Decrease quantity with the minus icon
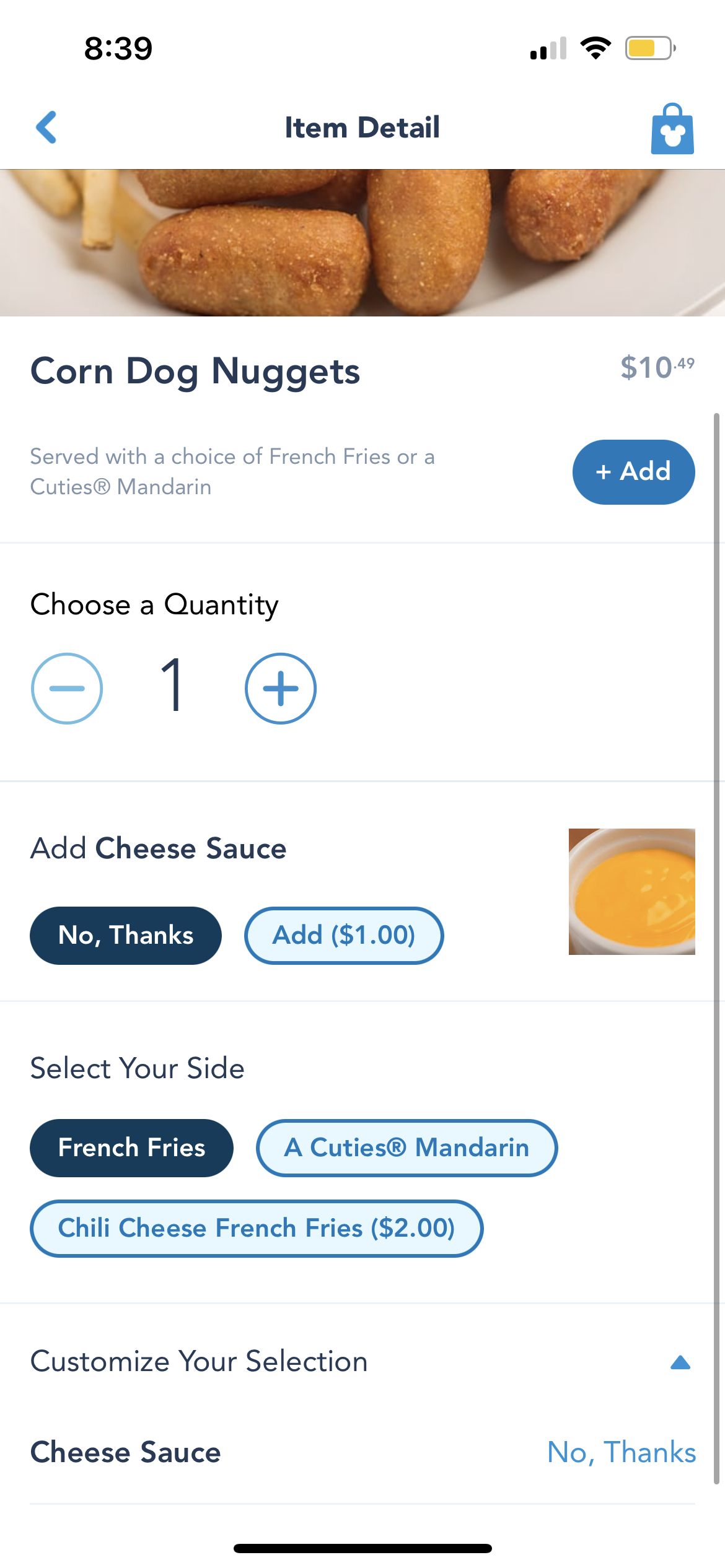The image size is (725, 1568). coord(67,689)
